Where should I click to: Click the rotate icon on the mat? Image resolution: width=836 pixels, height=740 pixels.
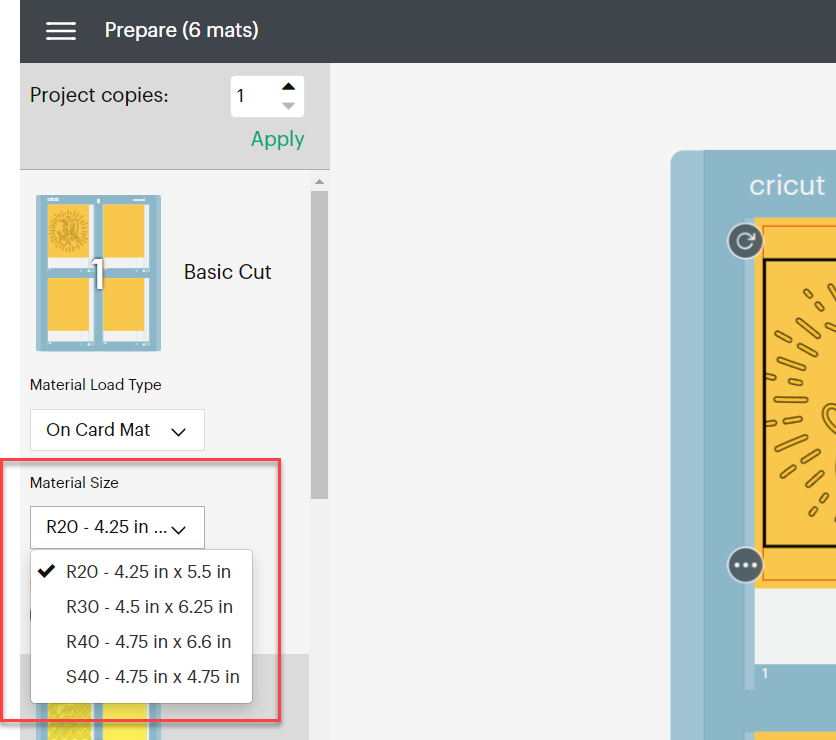[x=745, y=241]
